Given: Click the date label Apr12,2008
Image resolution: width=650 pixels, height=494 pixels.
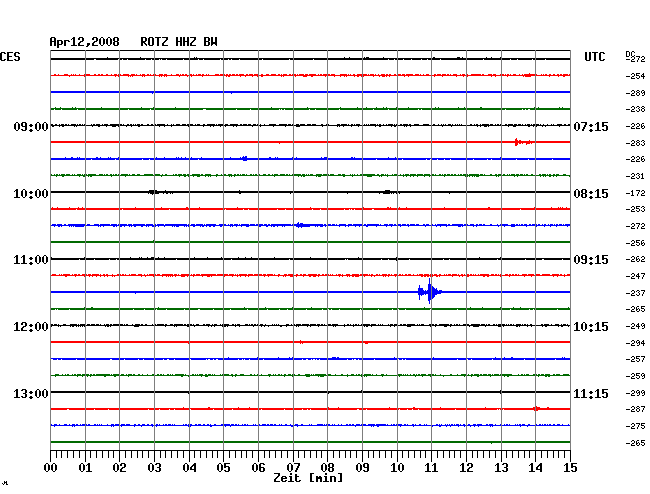Looking at the screenshot, I should point(85,42).
